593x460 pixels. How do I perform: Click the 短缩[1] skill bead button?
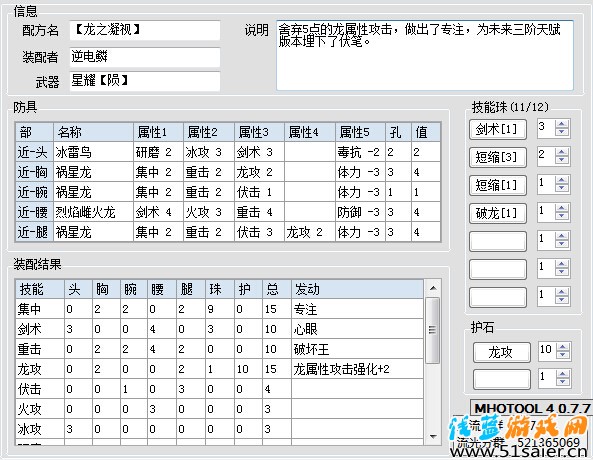498,185
